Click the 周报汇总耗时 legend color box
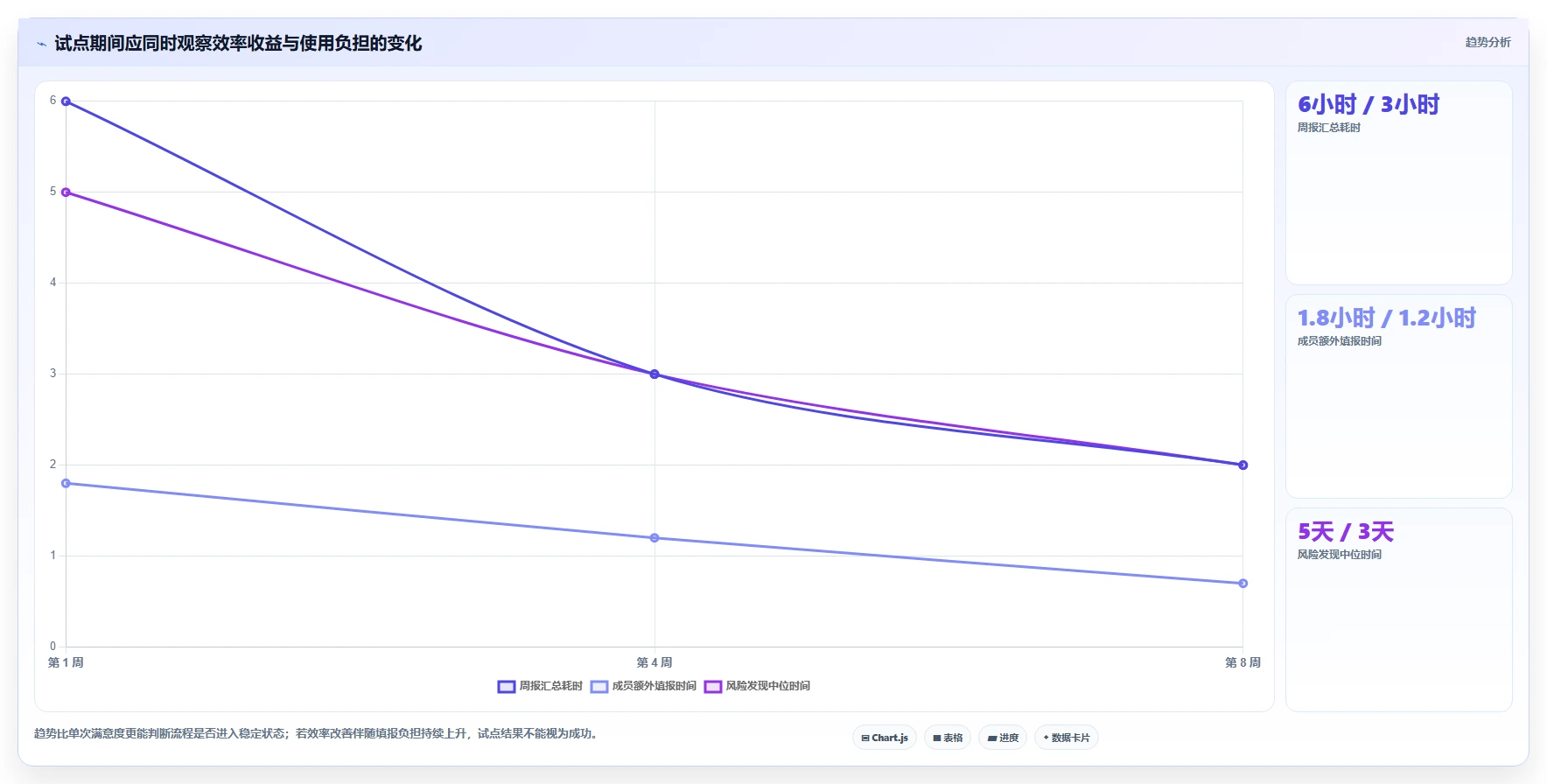The image size is (1547, 784). (507, 686)
